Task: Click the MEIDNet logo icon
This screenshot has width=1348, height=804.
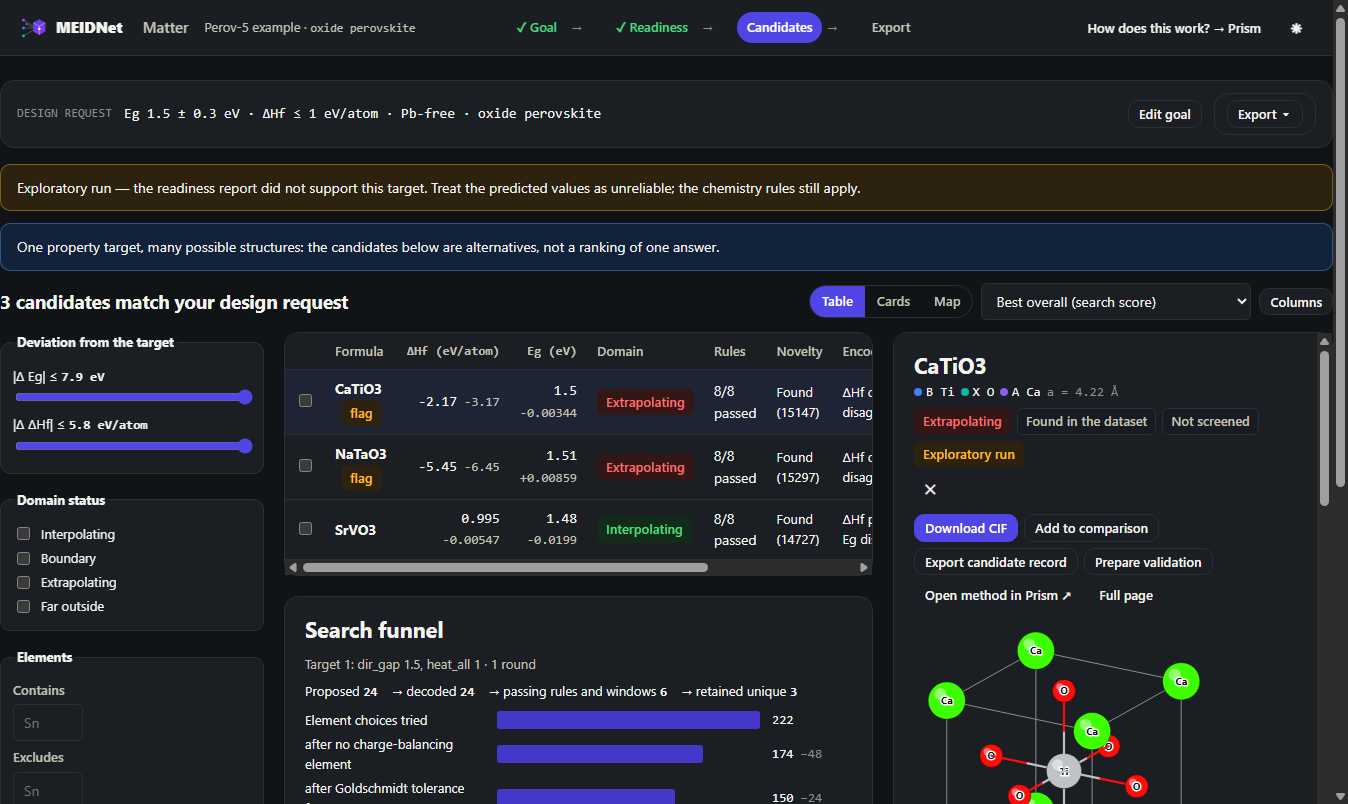Action: coord(34,28)
